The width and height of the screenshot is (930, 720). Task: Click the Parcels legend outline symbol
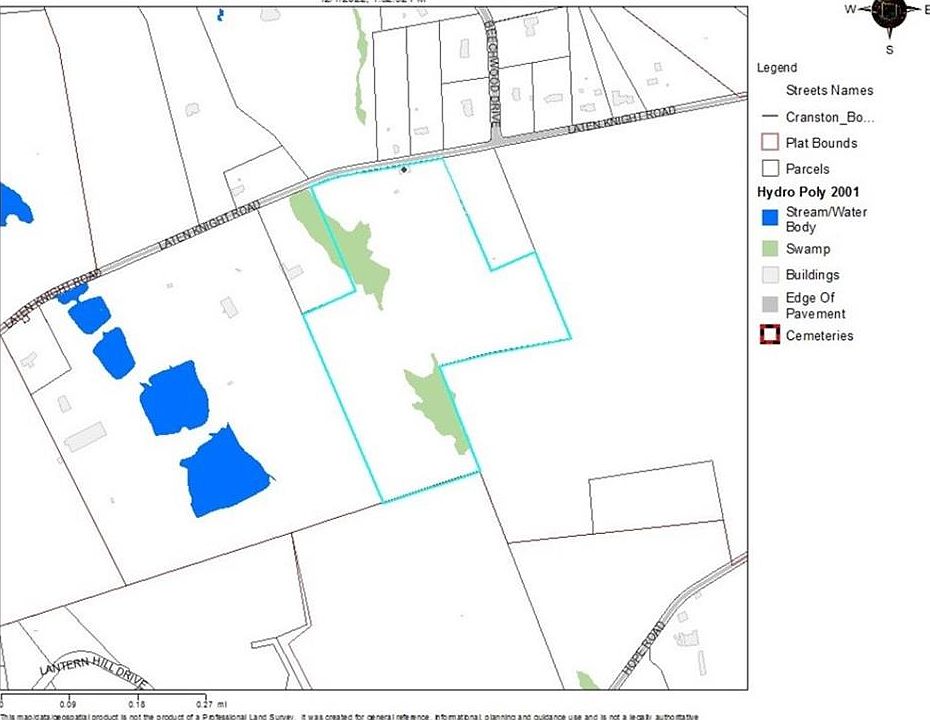point(770,168)
